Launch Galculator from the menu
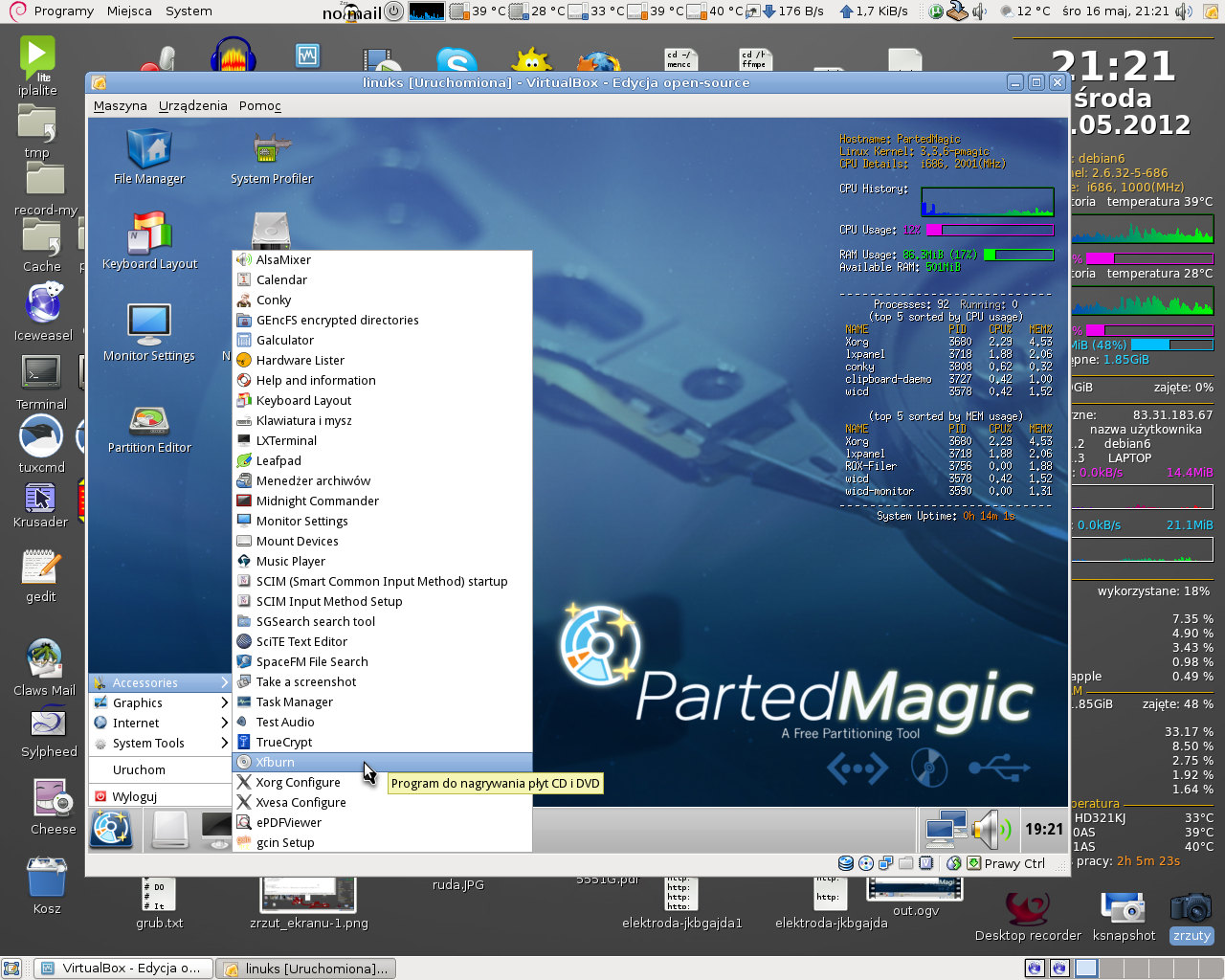This screenshot has width=1225, height=980. tap(383, 340)
